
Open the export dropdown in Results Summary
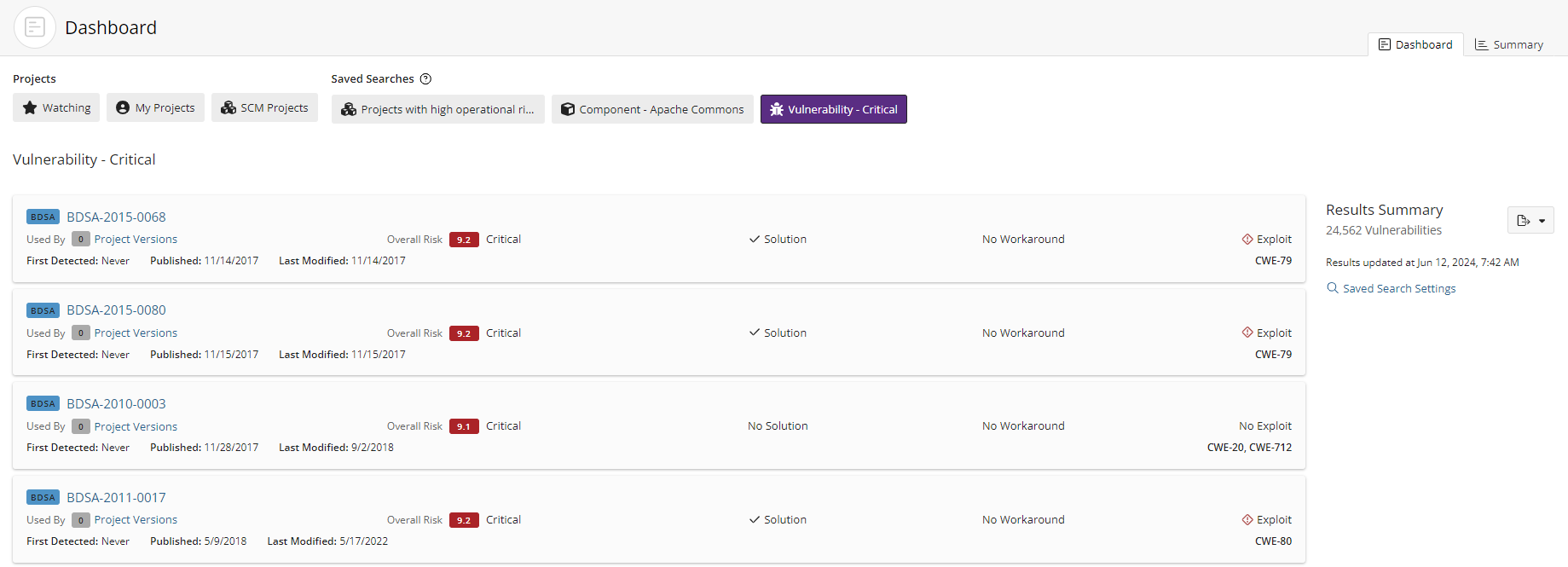pyautogui.click(x=1530, y=221)
